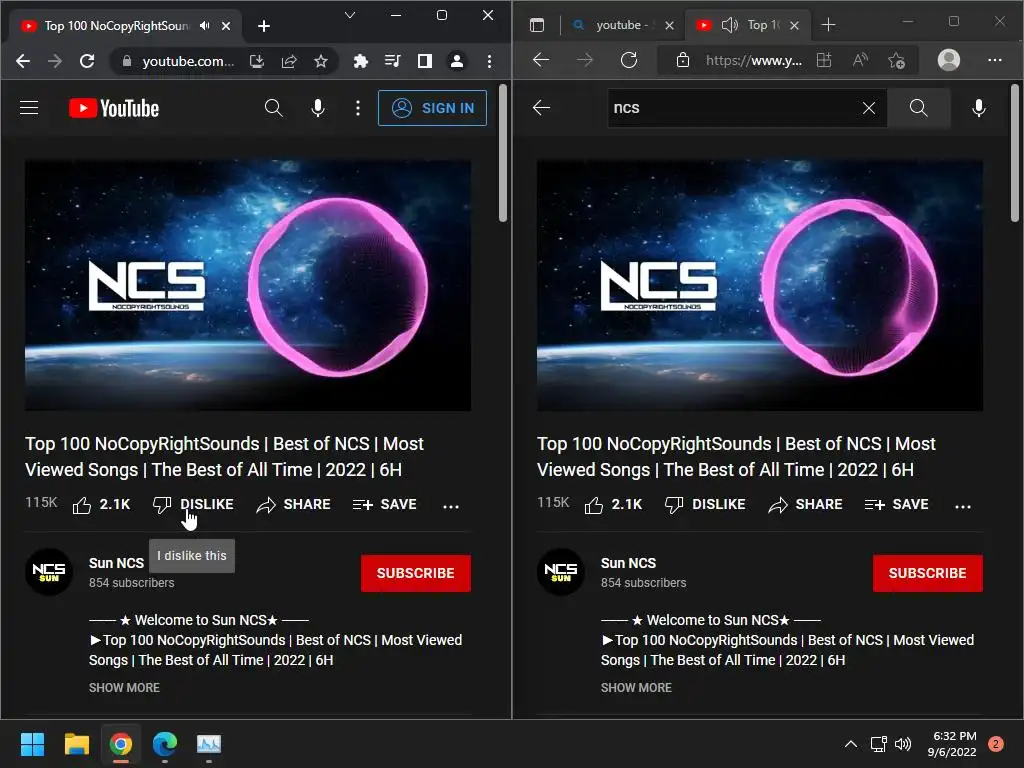Share this page icon in Chrome
Screen dimensions: 1024x768
[x=289, y=61]
